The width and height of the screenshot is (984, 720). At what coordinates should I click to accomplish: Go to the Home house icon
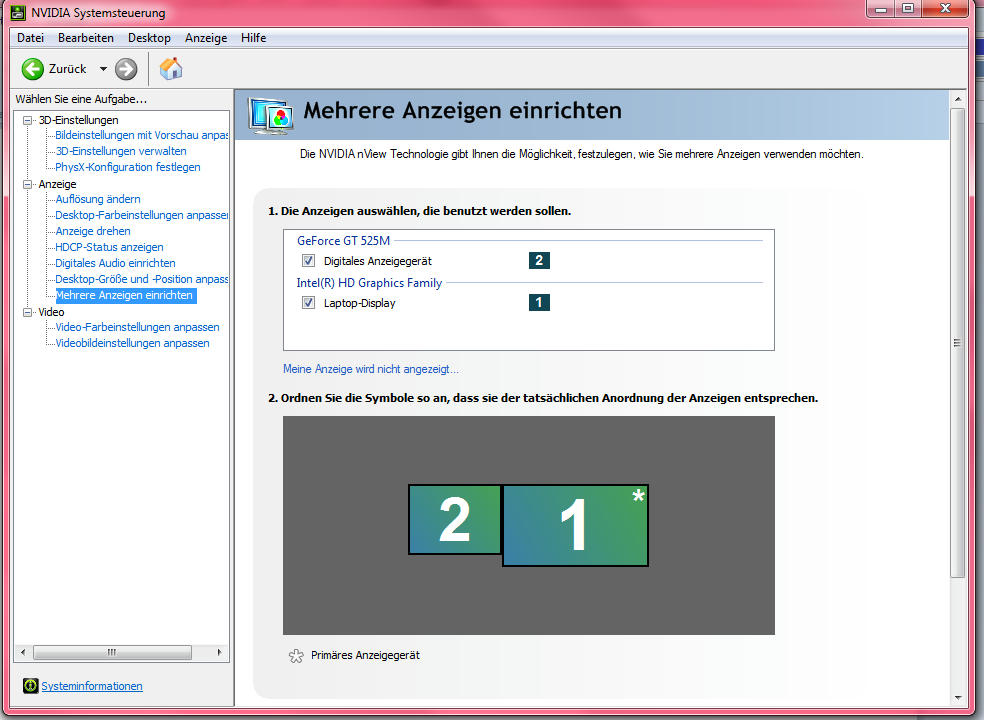pos(171,68)
